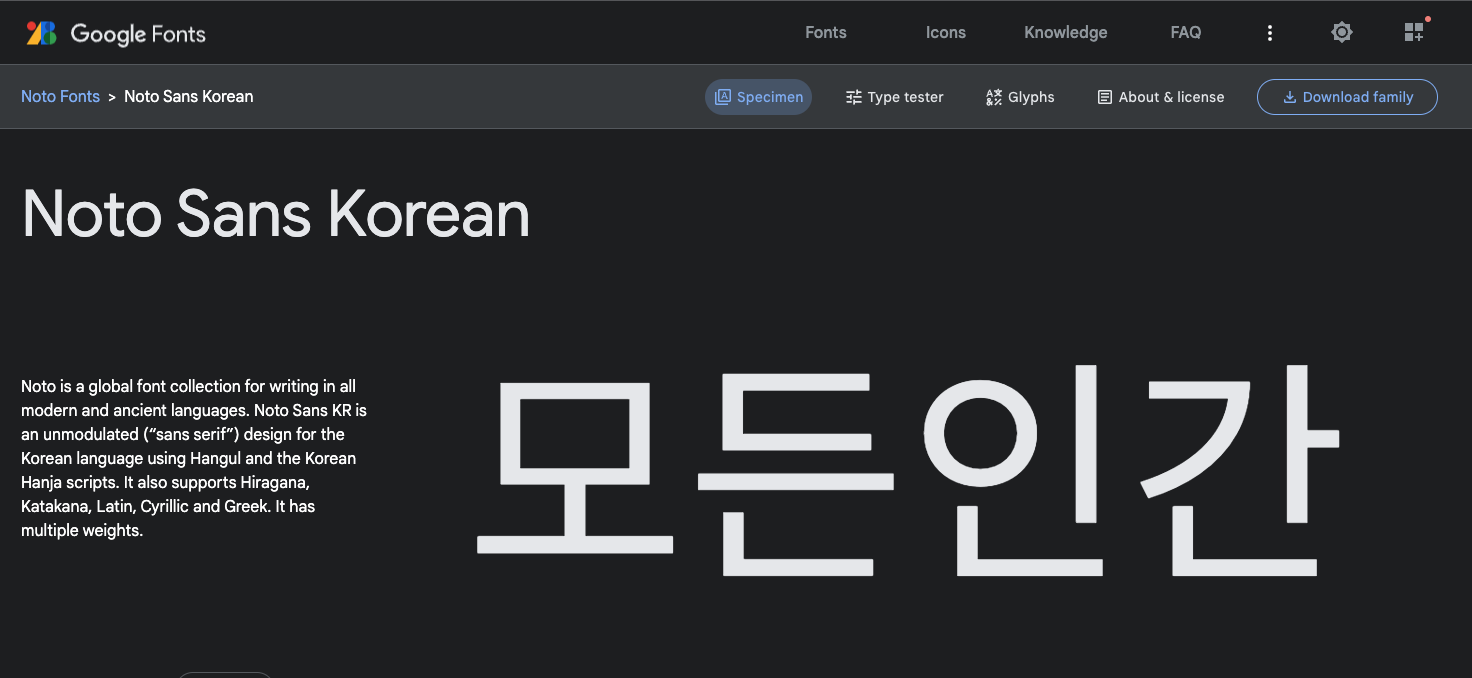Open the three-dot more options menu

[x=1270, y=33]
